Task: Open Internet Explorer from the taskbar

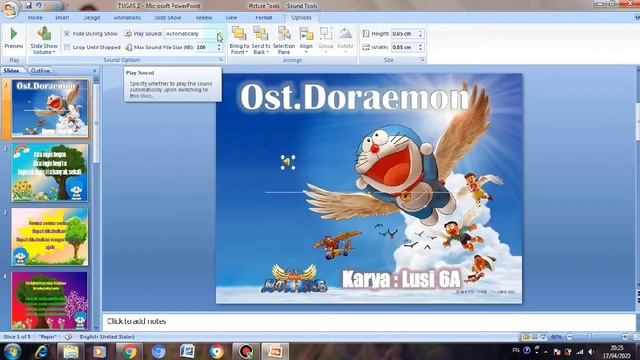Action: (42, 351)
